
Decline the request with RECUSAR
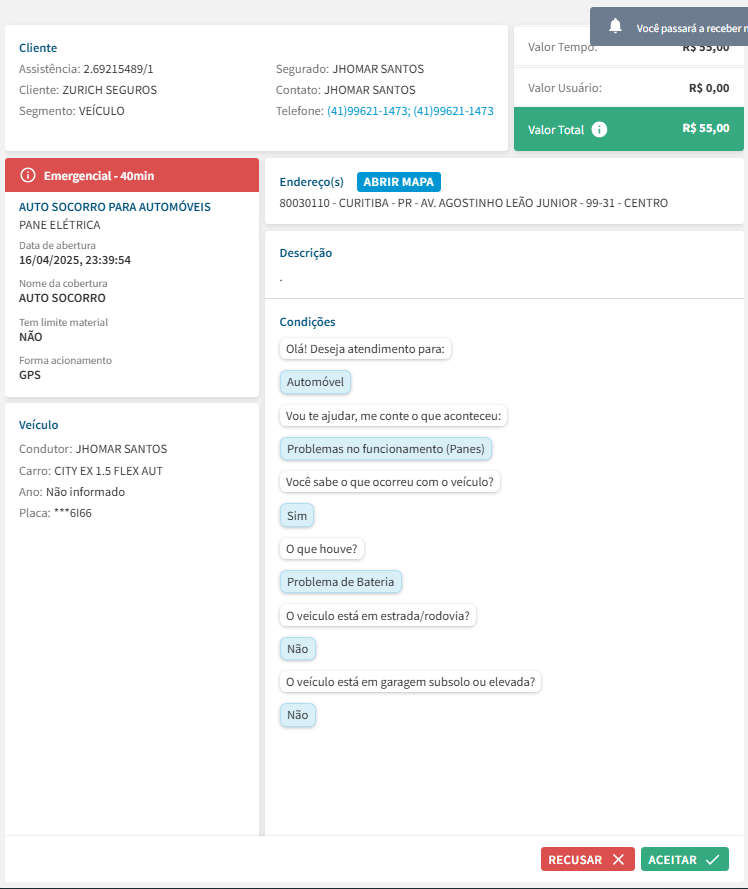587,860
